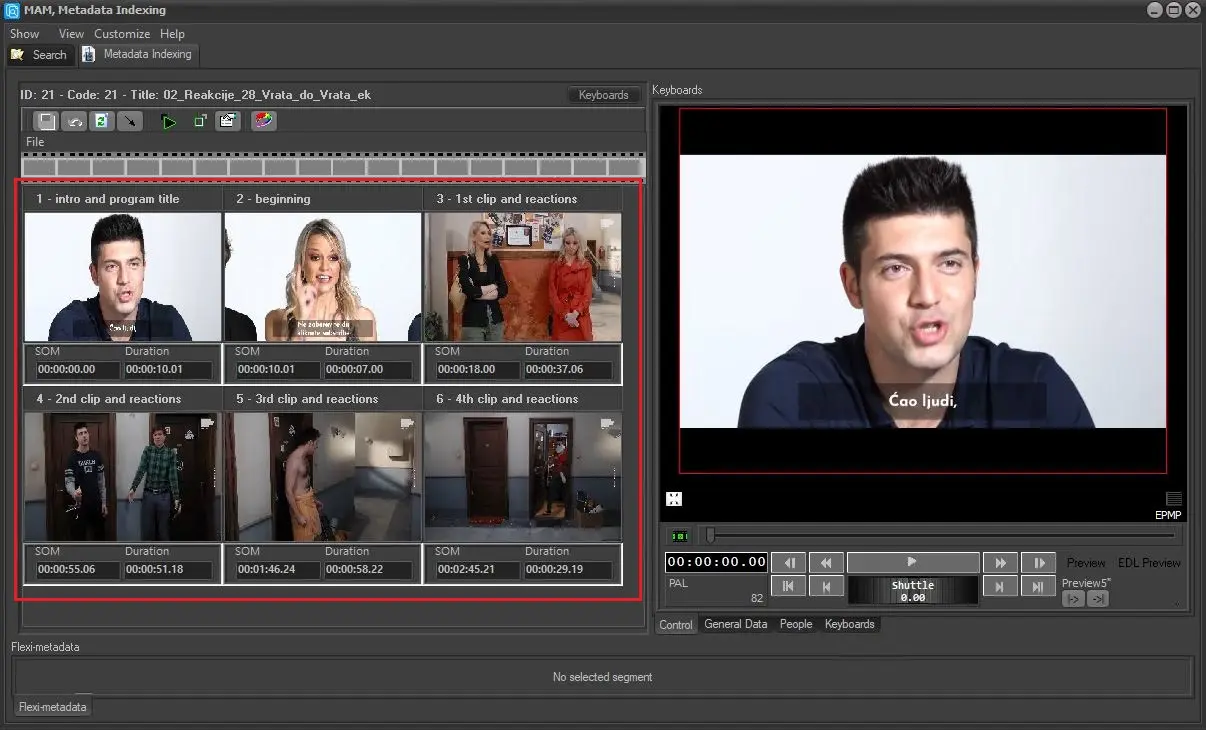The image size is (1206, 730).
Task: Toggle fullscreen icon below the video
Action: click(x=674, y=499)
